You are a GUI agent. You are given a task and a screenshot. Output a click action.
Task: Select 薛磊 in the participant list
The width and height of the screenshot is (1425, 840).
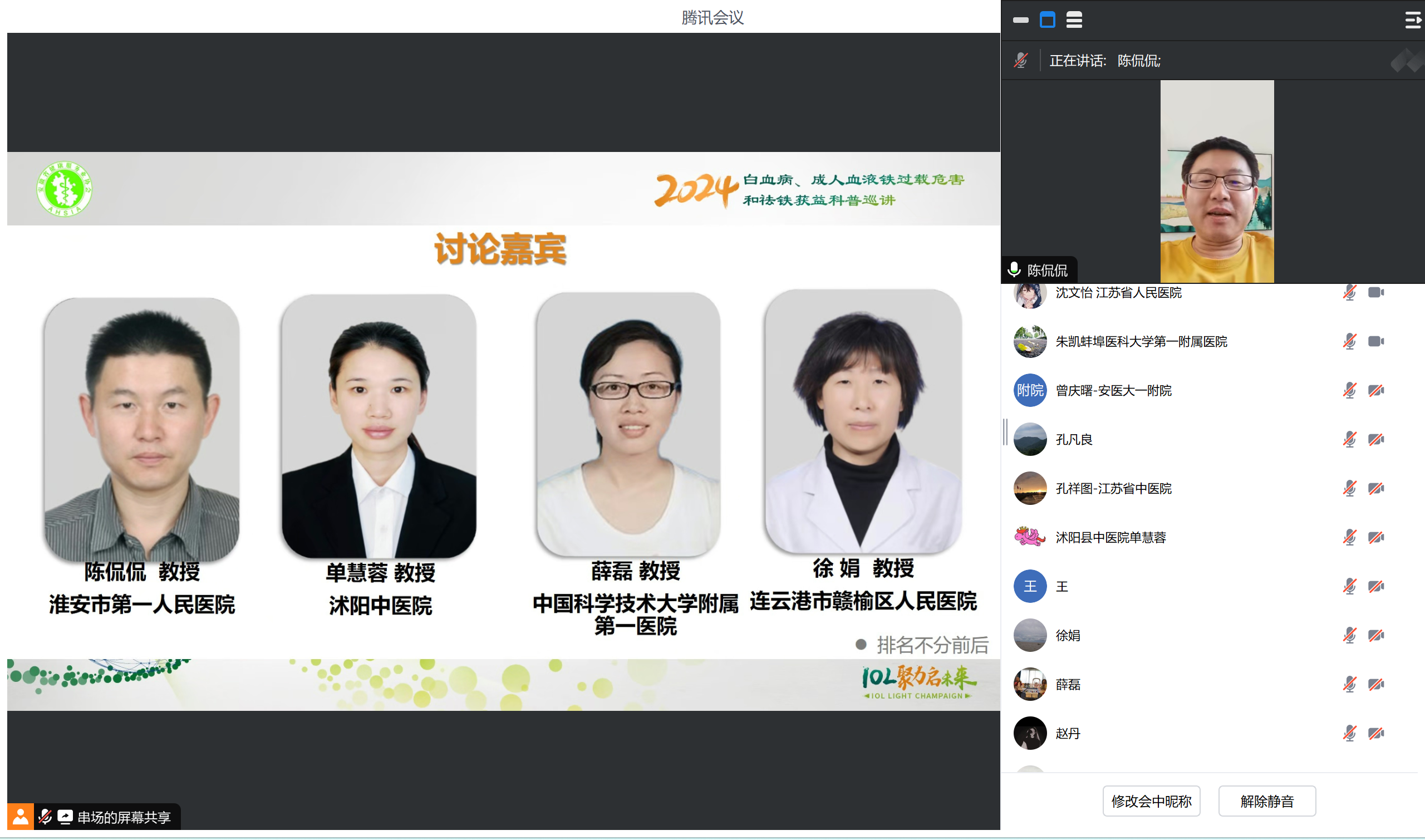1067,684
